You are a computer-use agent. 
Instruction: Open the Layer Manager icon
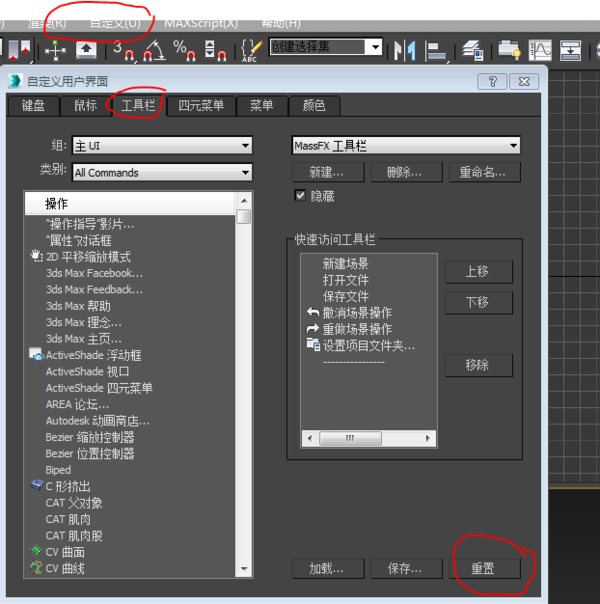[473, 50]
